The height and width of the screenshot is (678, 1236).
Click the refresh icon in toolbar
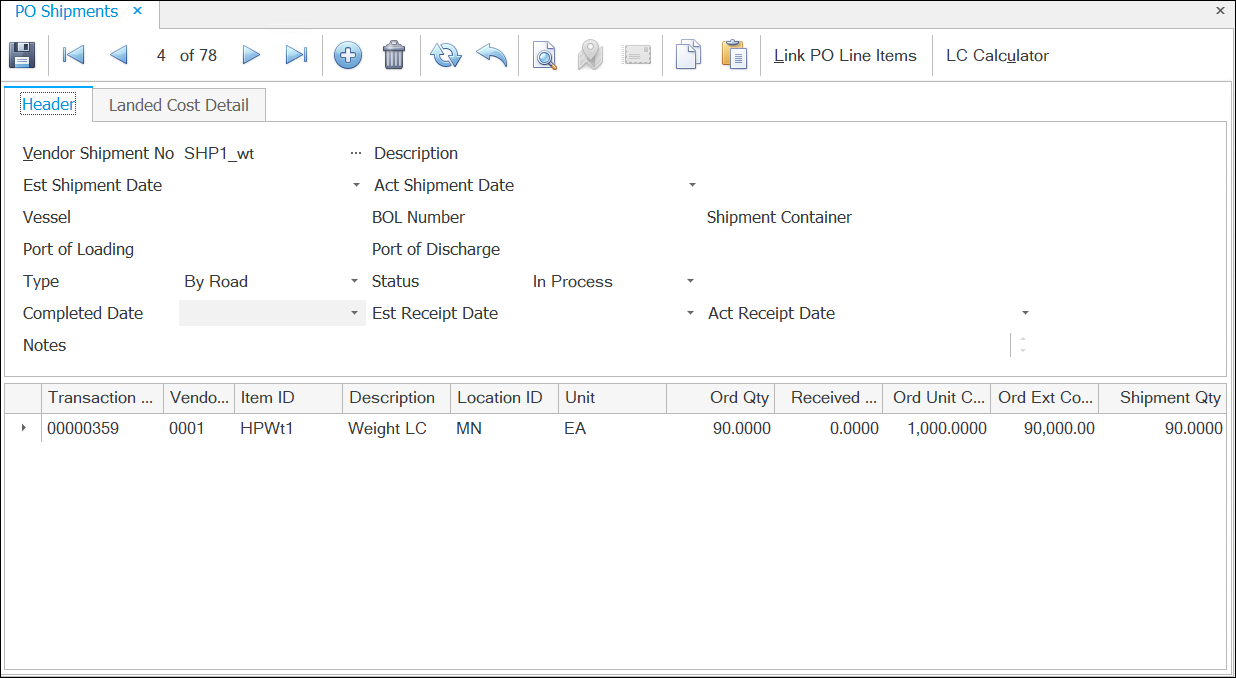pyautogui.click(x=445, y=55)
